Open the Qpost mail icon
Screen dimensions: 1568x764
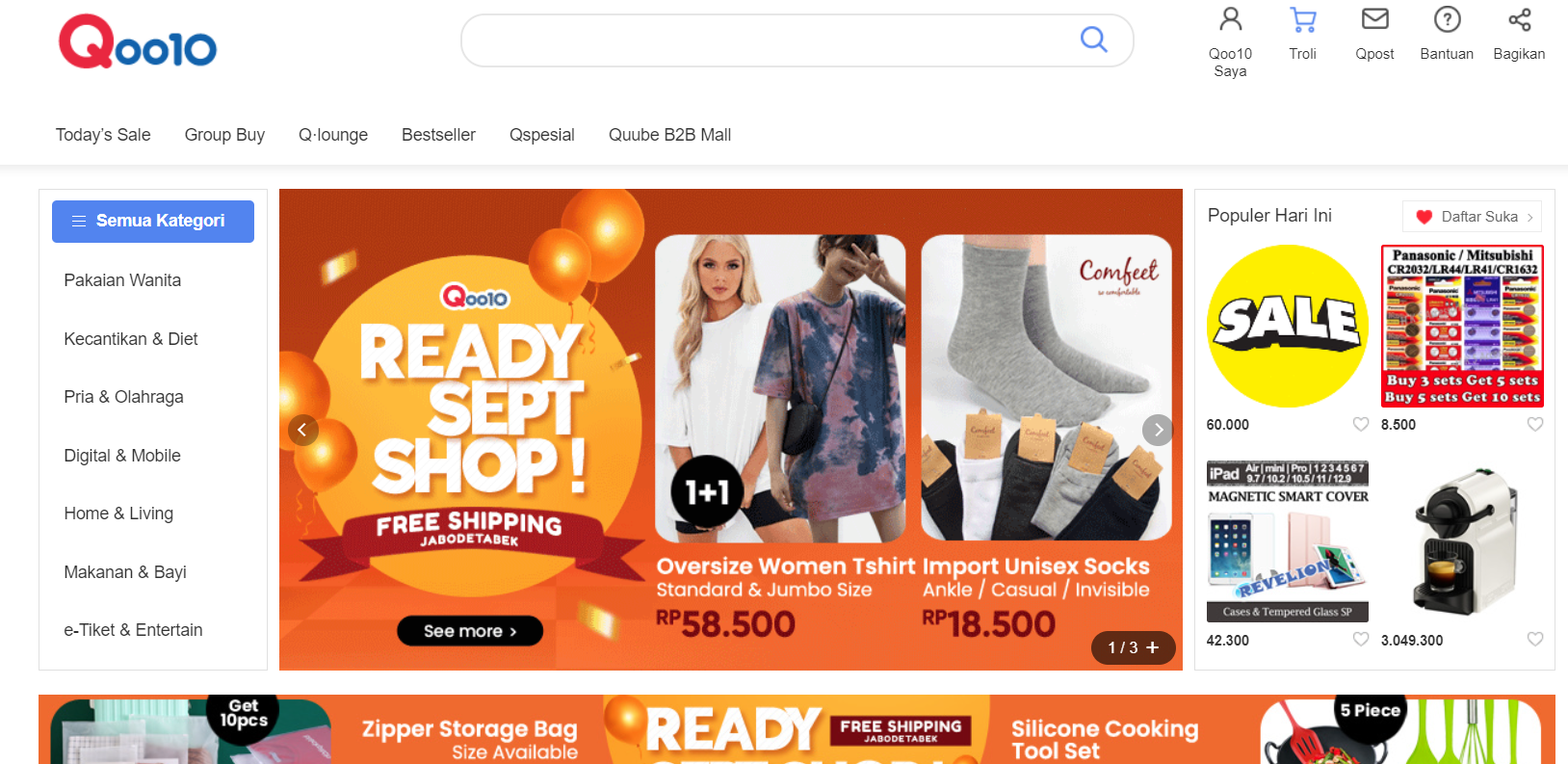1374,19
